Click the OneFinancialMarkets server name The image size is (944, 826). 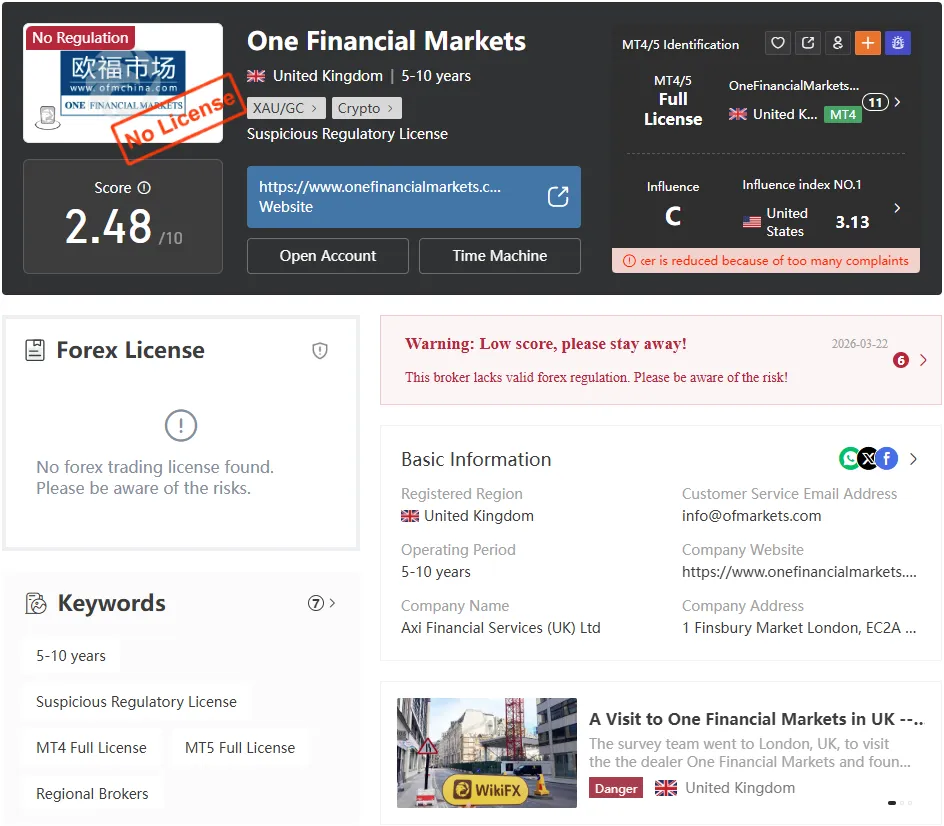click(793, 85)
